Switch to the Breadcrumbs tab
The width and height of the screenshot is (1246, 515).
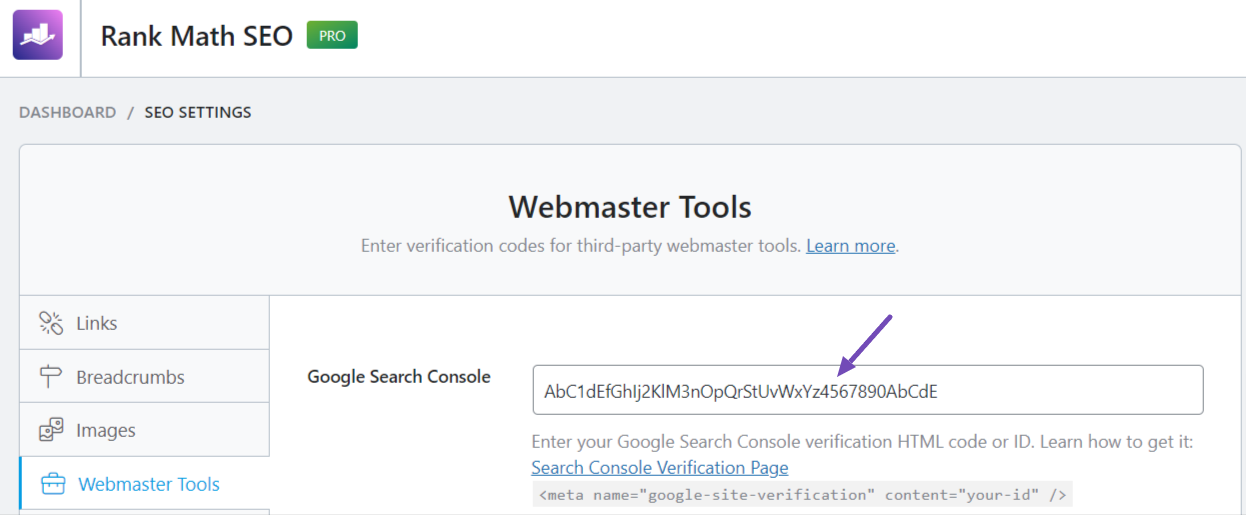144,377
